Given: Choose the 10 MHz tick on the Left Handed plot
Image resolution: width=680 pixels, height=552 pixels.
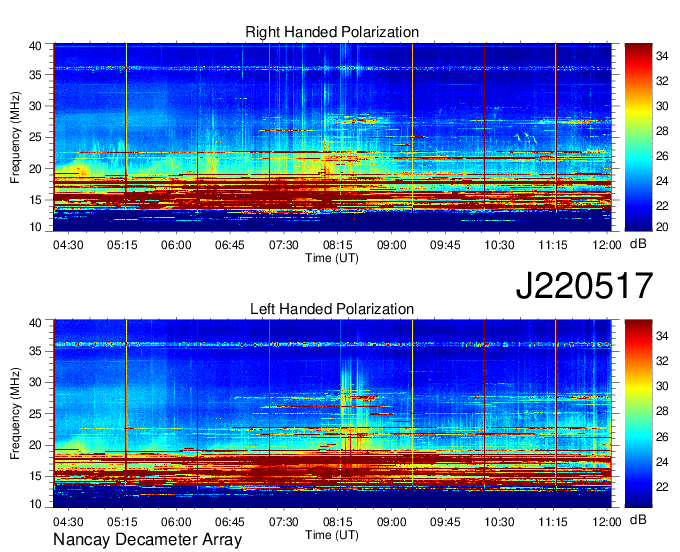Looking at the screenshot, I should click(36, 504).
